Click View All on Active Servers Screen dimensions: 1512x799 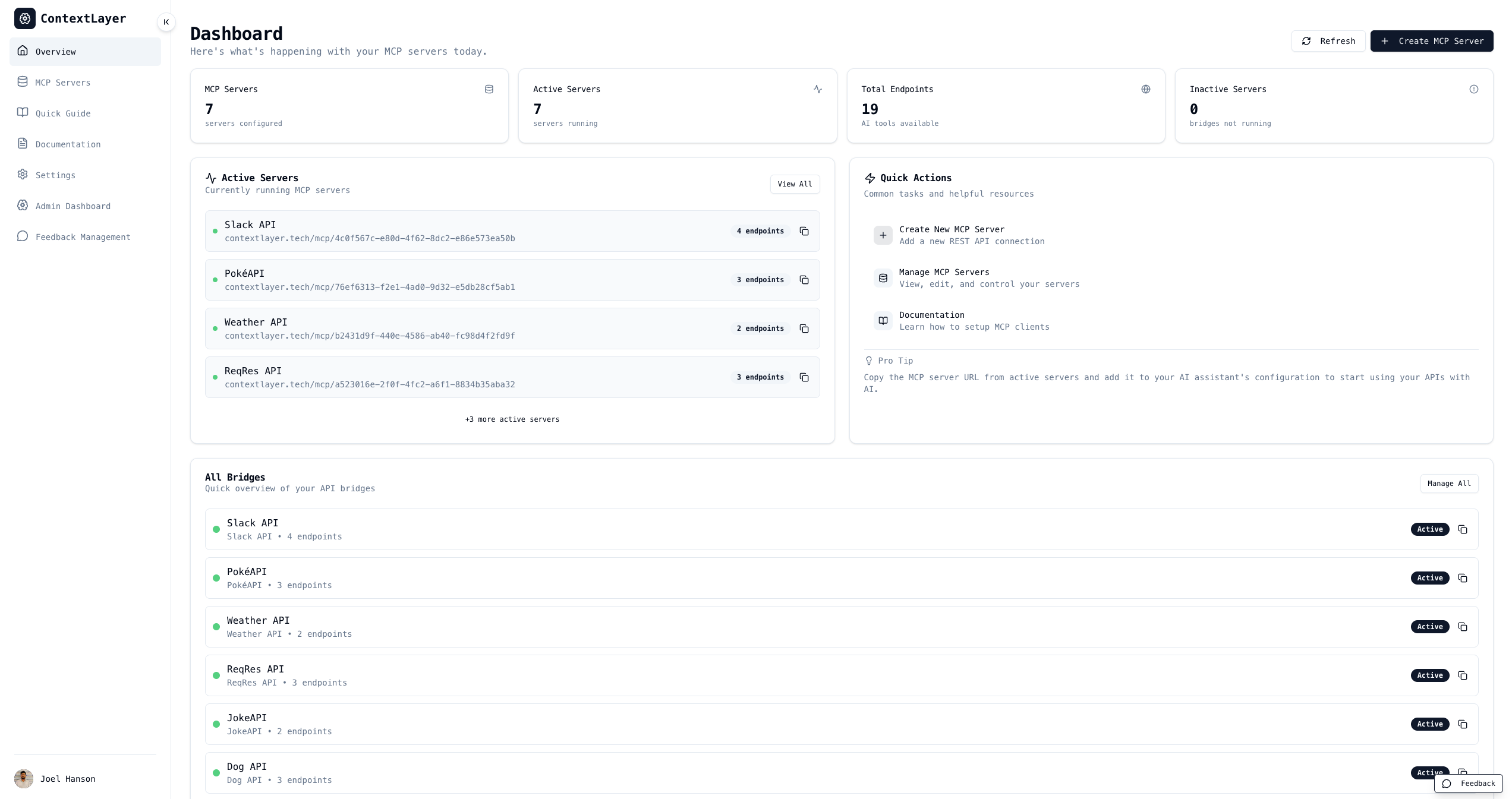[x=795, y=184]
